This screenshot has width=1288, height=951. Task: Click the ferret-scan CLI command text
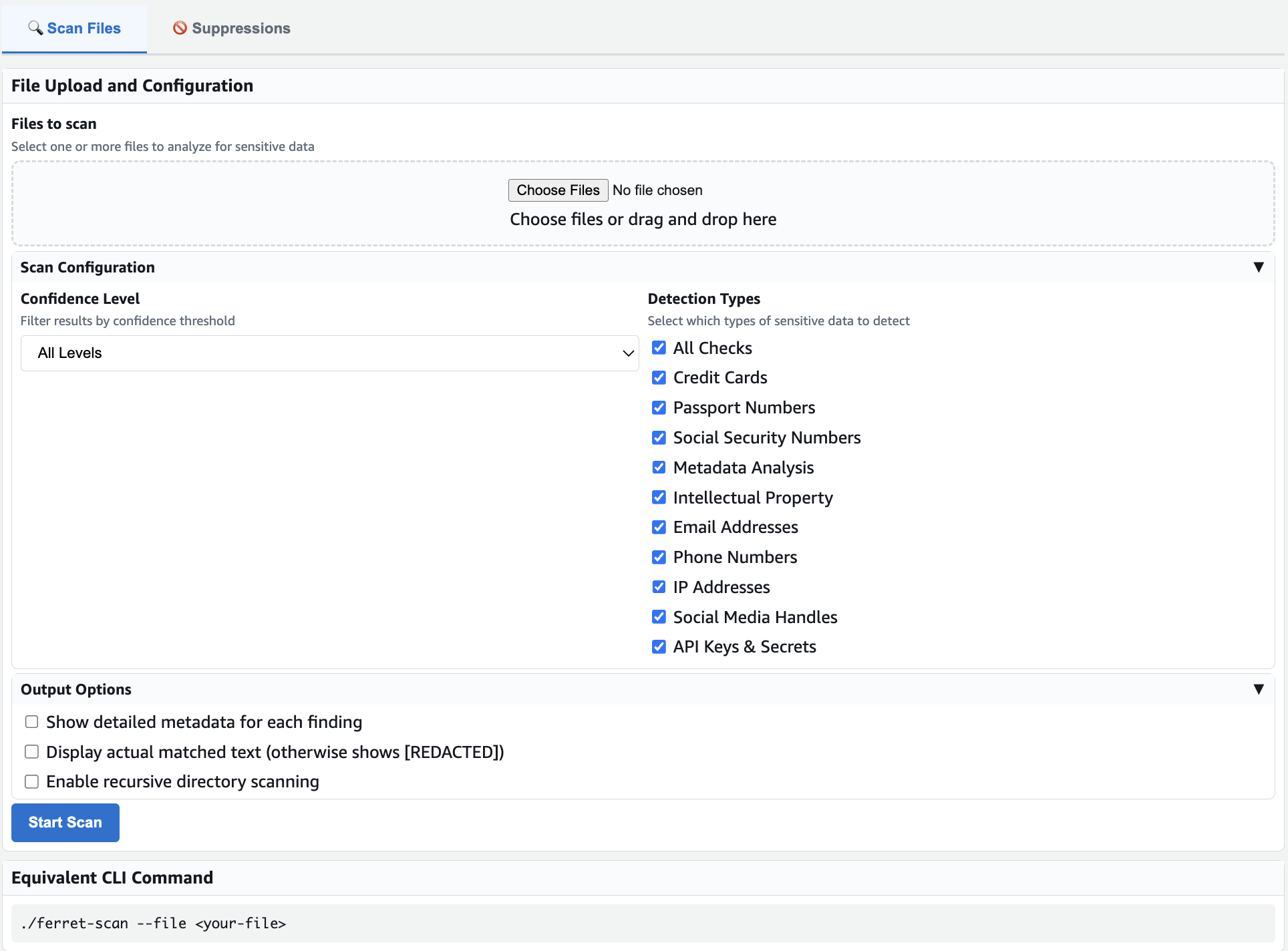tap(154, 924)
